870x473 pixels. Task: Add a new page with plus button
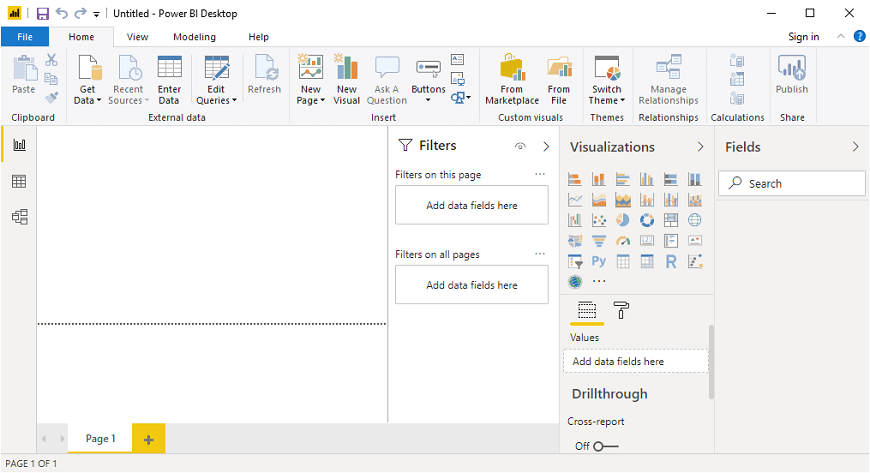[x=149, y=439]
